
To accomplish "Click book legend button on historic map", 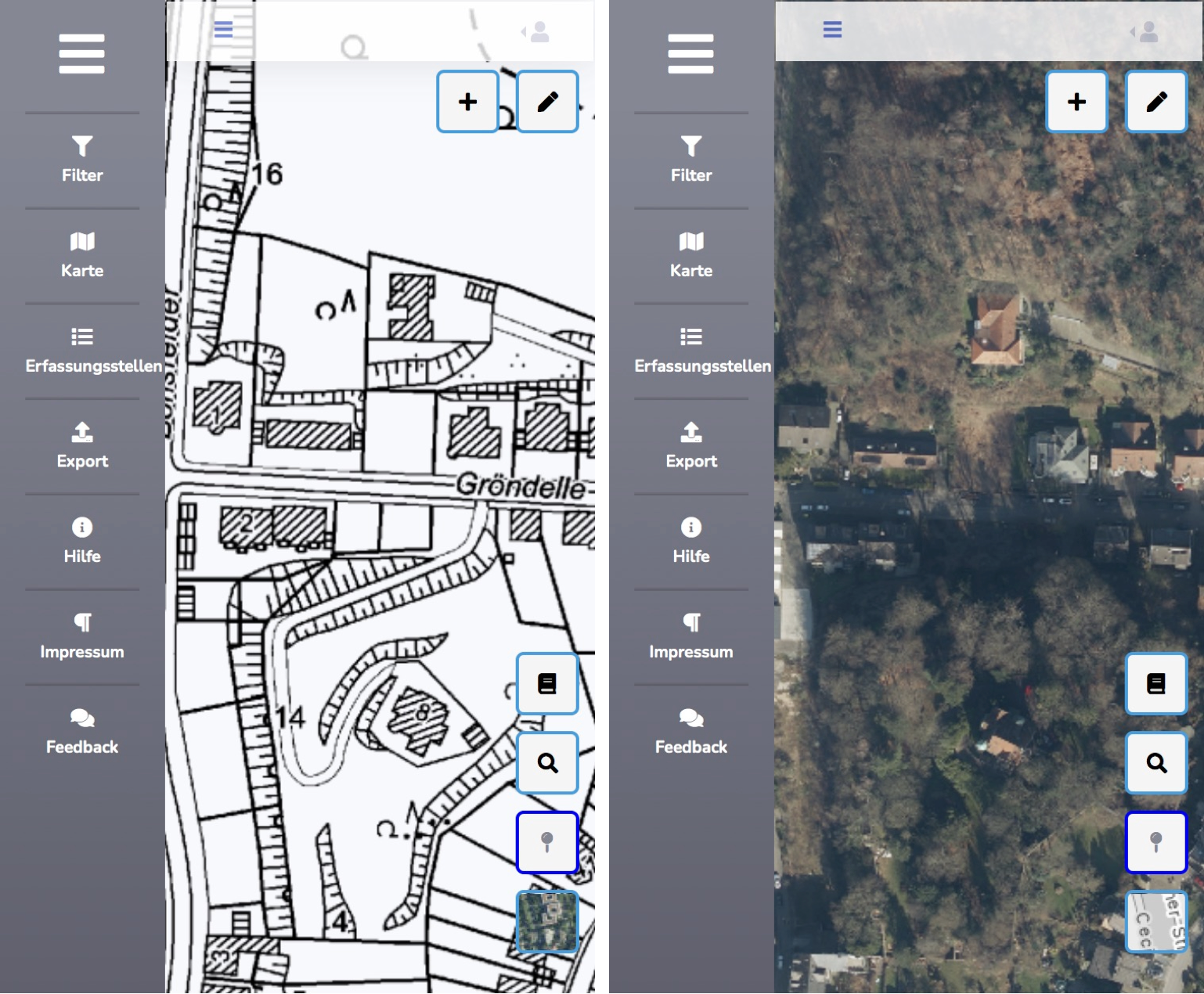I will click(547, 684).
